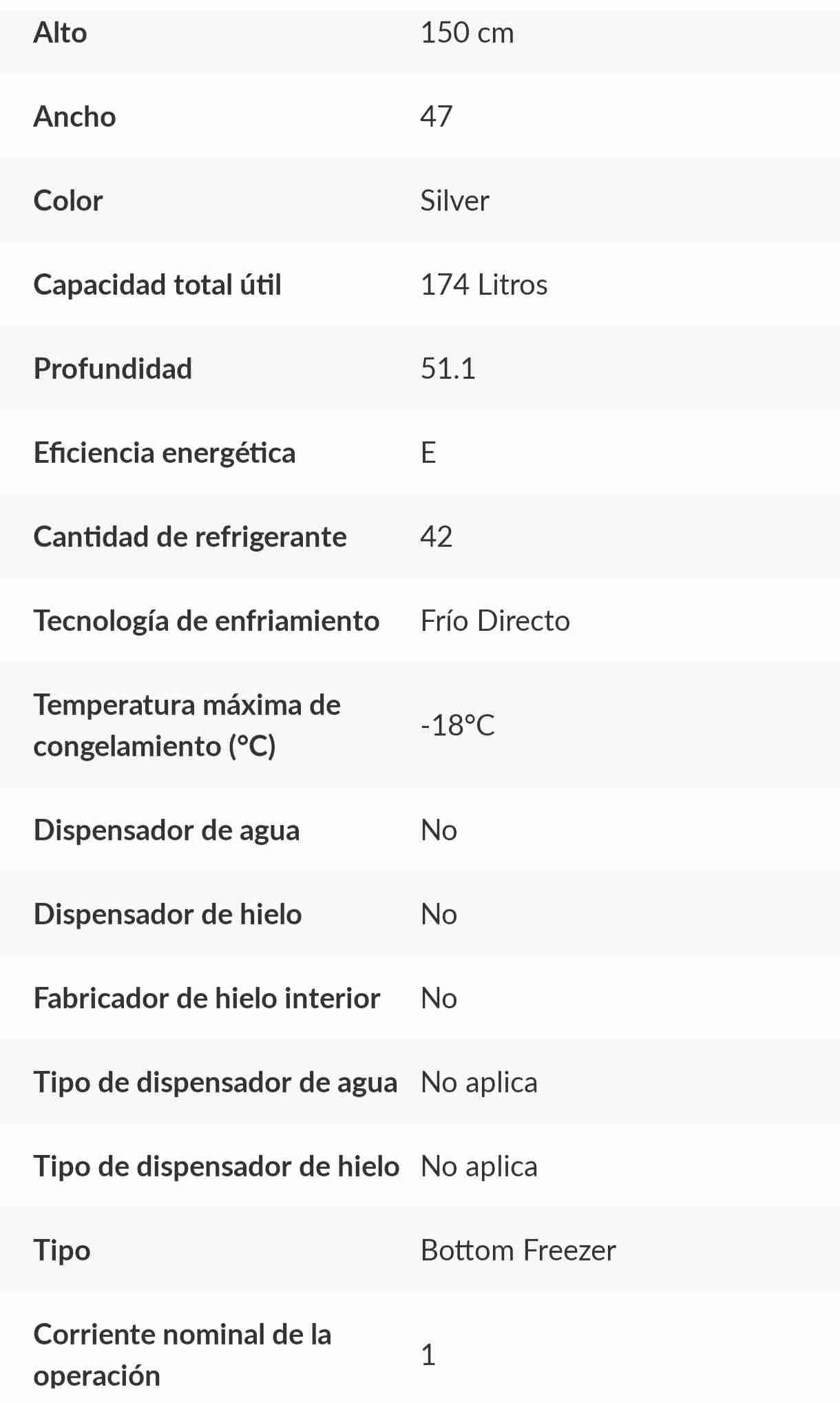The width and height of the screenshot is (840, 1403).
Task: Click the 'Eficiencia energética' label
Action: click(x=164, y=453)
